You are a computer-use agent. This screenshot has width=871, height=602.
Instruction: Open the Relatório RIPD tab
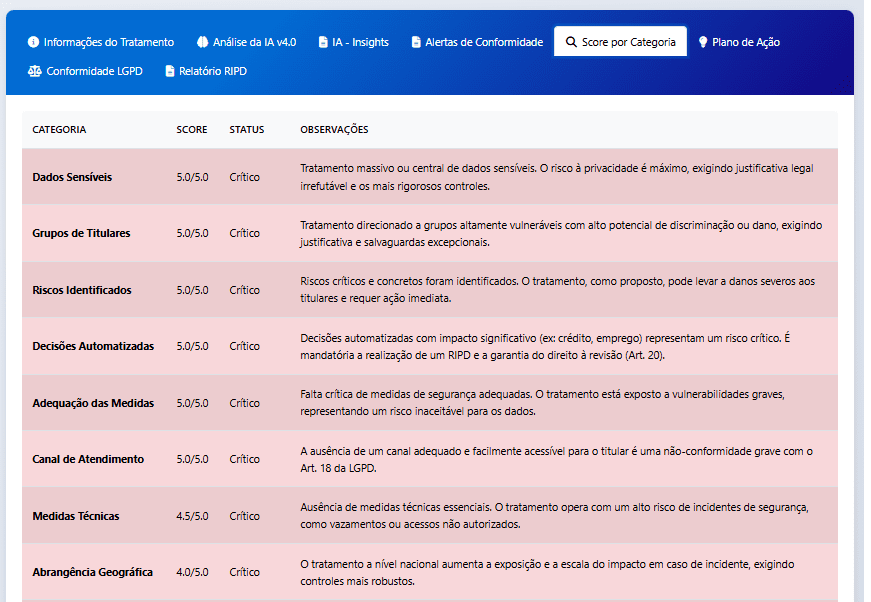pos(212,71)
